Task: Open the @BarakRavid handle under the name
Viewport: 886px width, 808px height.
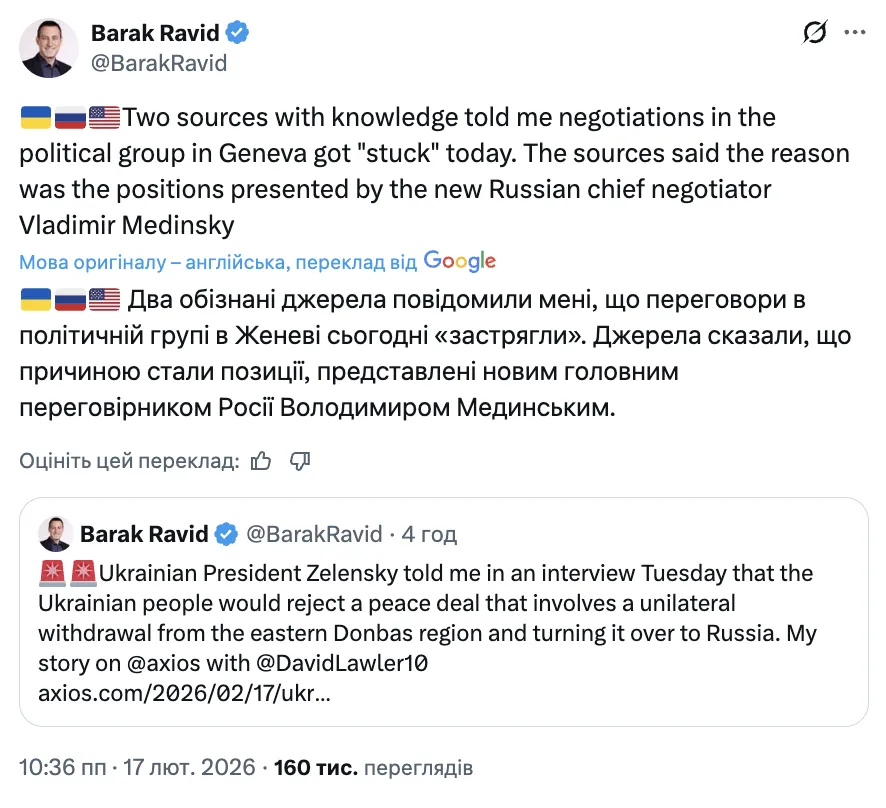Action: coord(159,63)
